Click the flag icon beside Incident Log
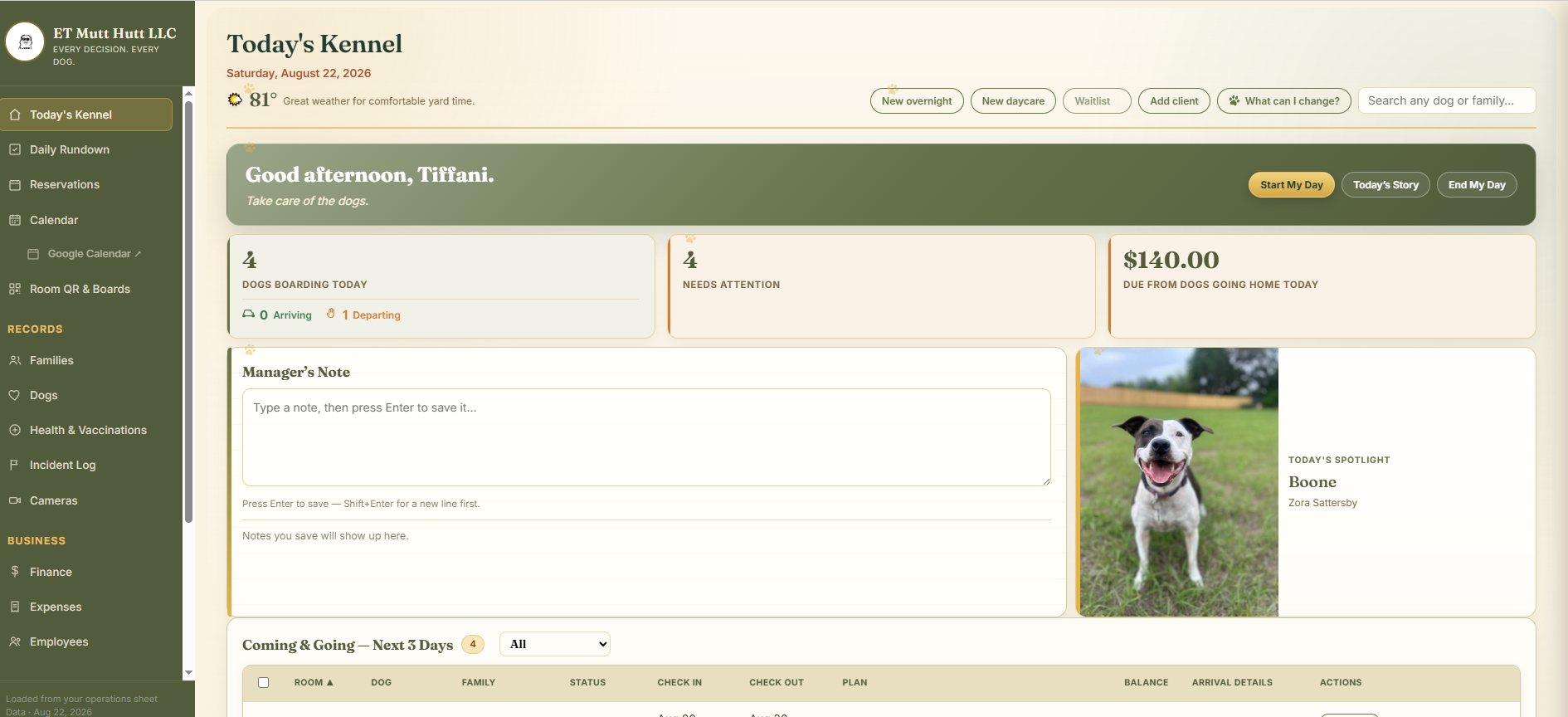The width and height of the screenshot is (1568, 717). [x=15, y=465]
